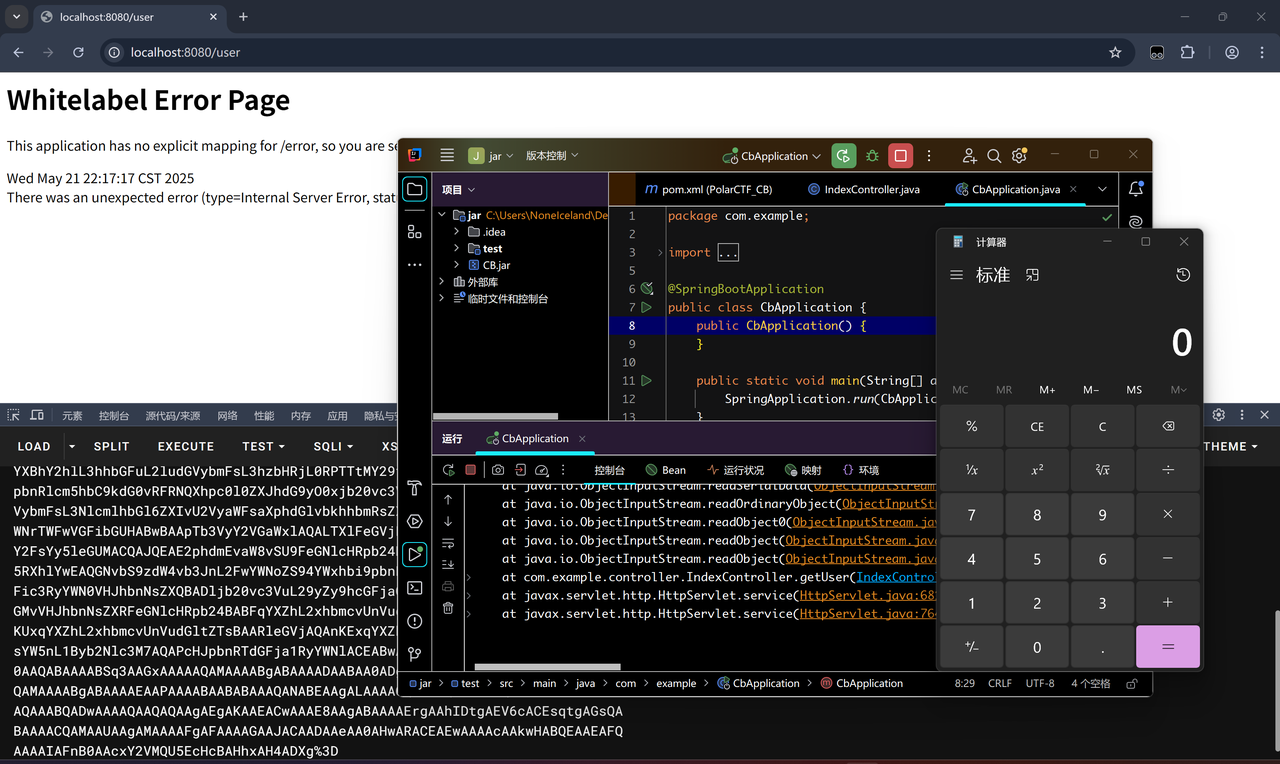
Task: Open DevTools 网络 tab
Action: pos(228,415)
